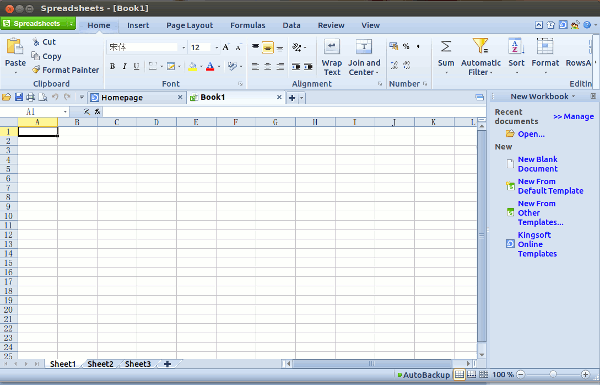Insert a Sum formula

tap(446, 56)
